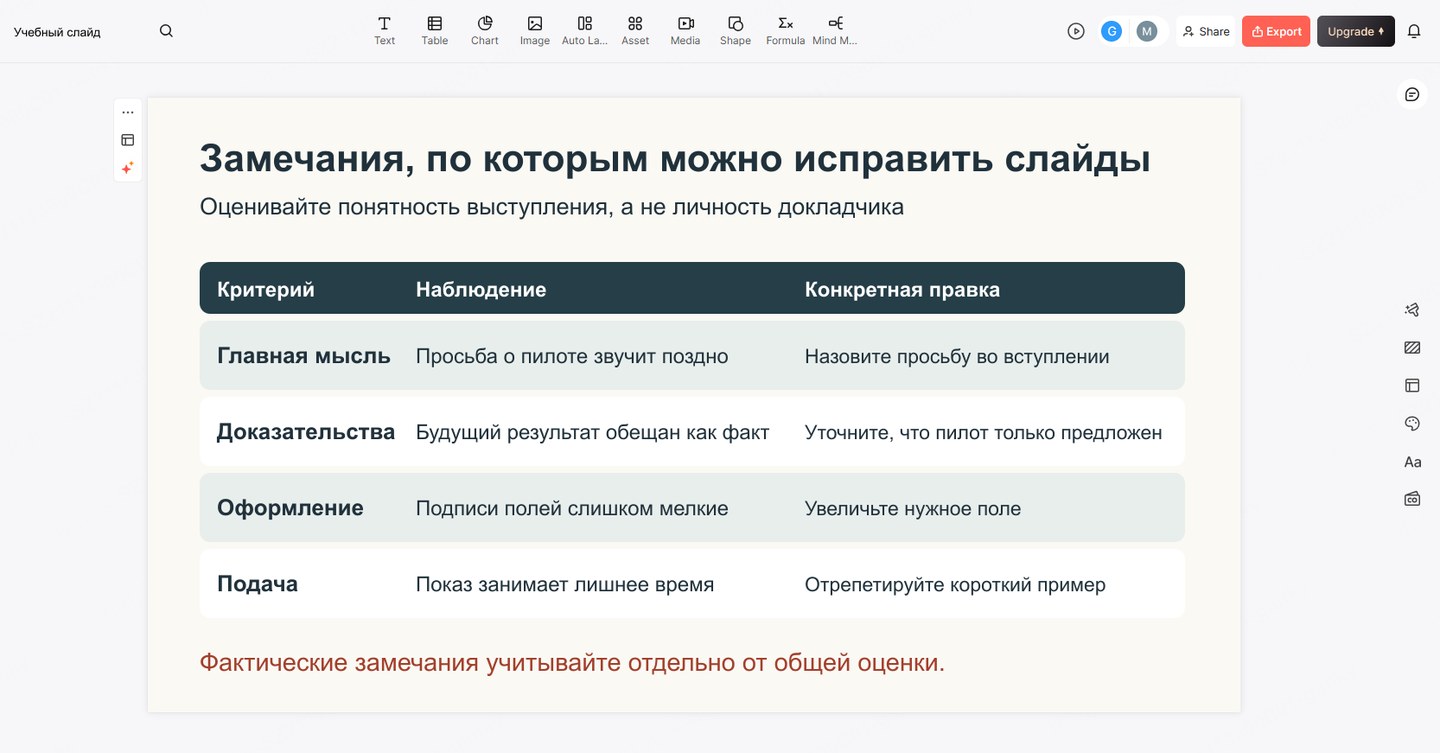Open the striped background icon in right sidebar
Screen dimensions: 1440x753
(1412, 348)
